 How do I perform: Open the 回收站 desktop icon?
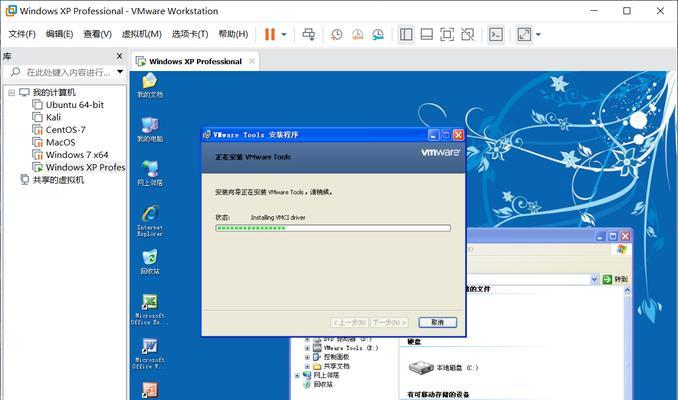[150, 262]
